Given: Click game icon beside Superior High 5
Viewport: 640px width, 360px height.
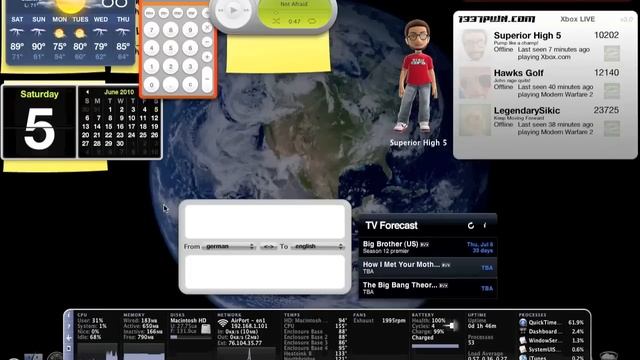Looking at the screenshot, I should (612, 53).
